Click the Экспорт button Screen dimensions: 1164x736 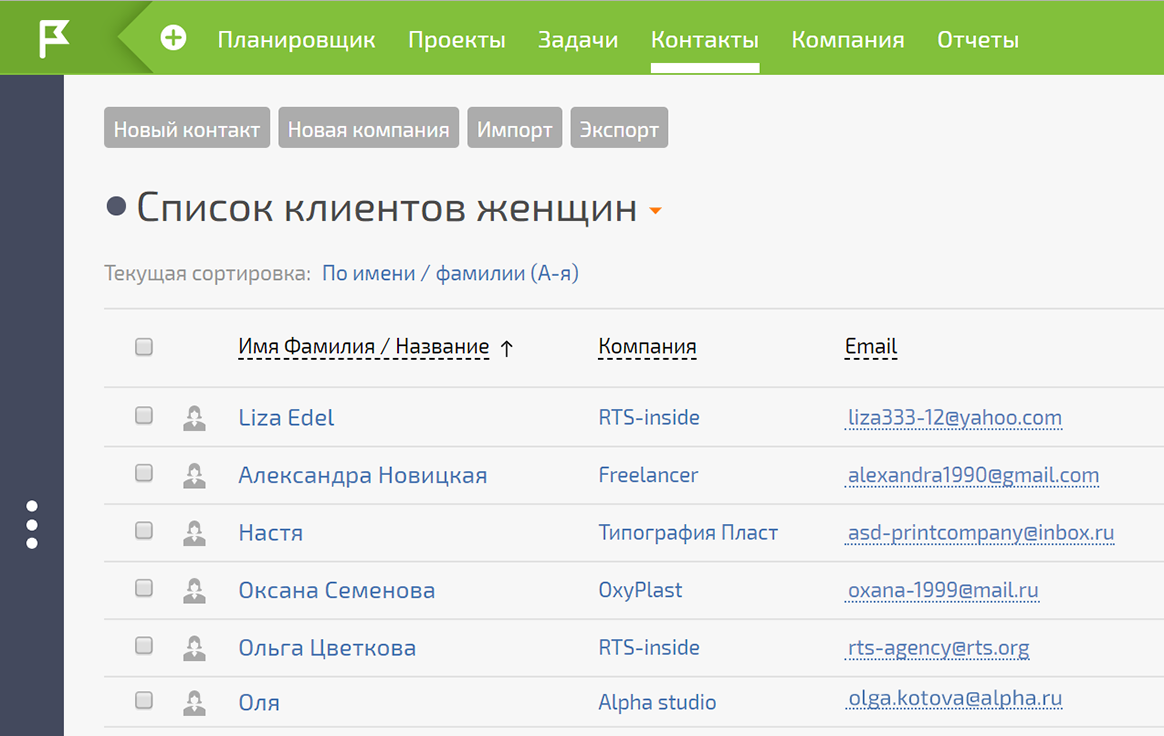(619, 130)
